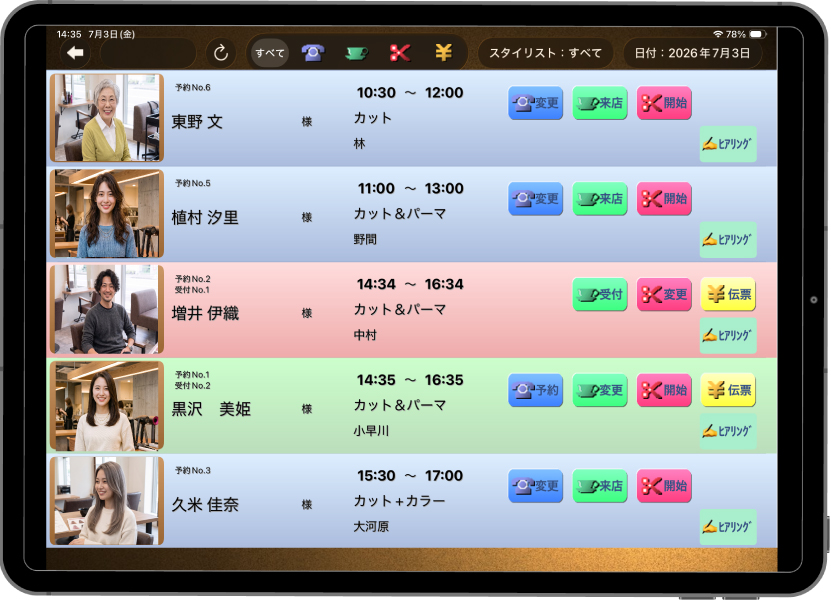Mark 植村 汐里 as 来店
The height and width of the screenshot is (600, 831).
pyautogui.click(x=600, y=199)
